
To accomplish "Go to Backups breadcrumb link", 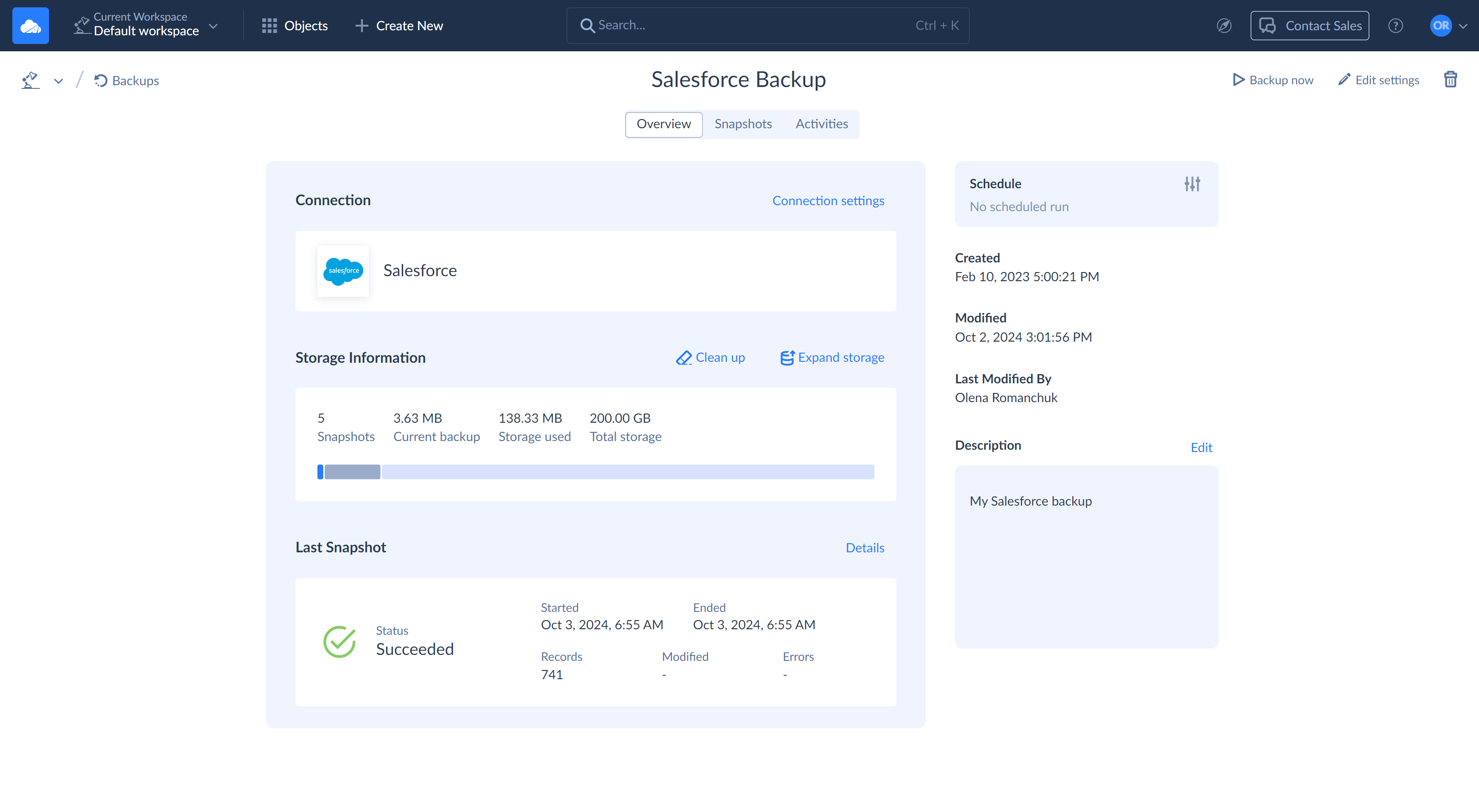I will coord(127,81).
